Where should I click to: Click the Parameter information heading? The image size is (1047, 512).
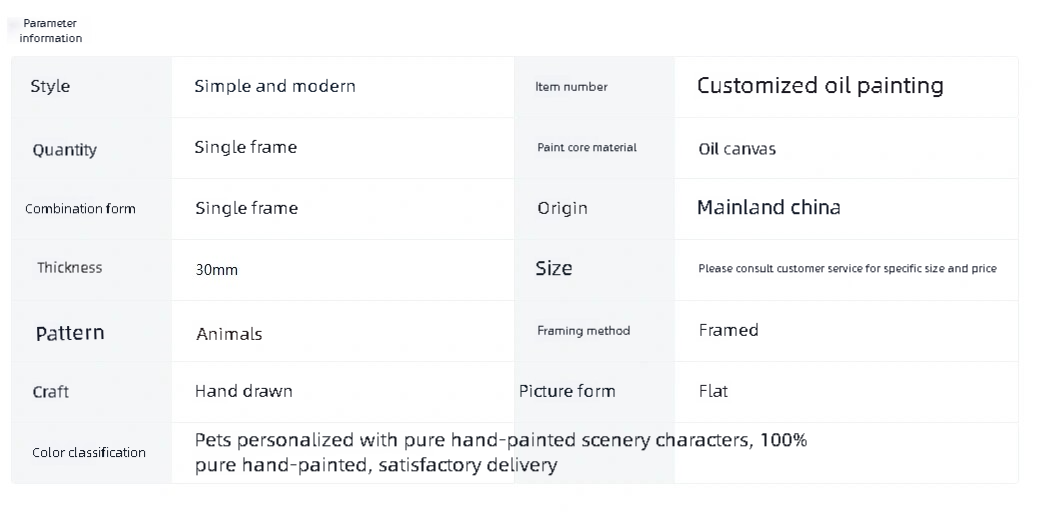click(x=51, y=31)
